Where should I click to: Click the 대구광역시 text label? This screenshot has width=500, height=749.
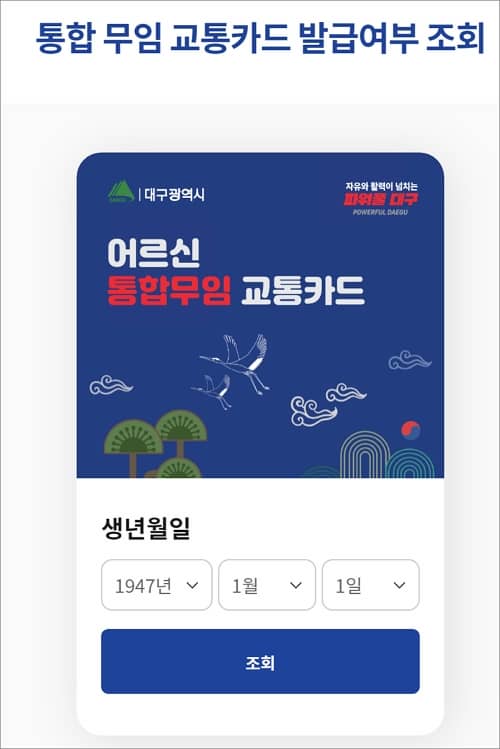[x=174, y=194]
